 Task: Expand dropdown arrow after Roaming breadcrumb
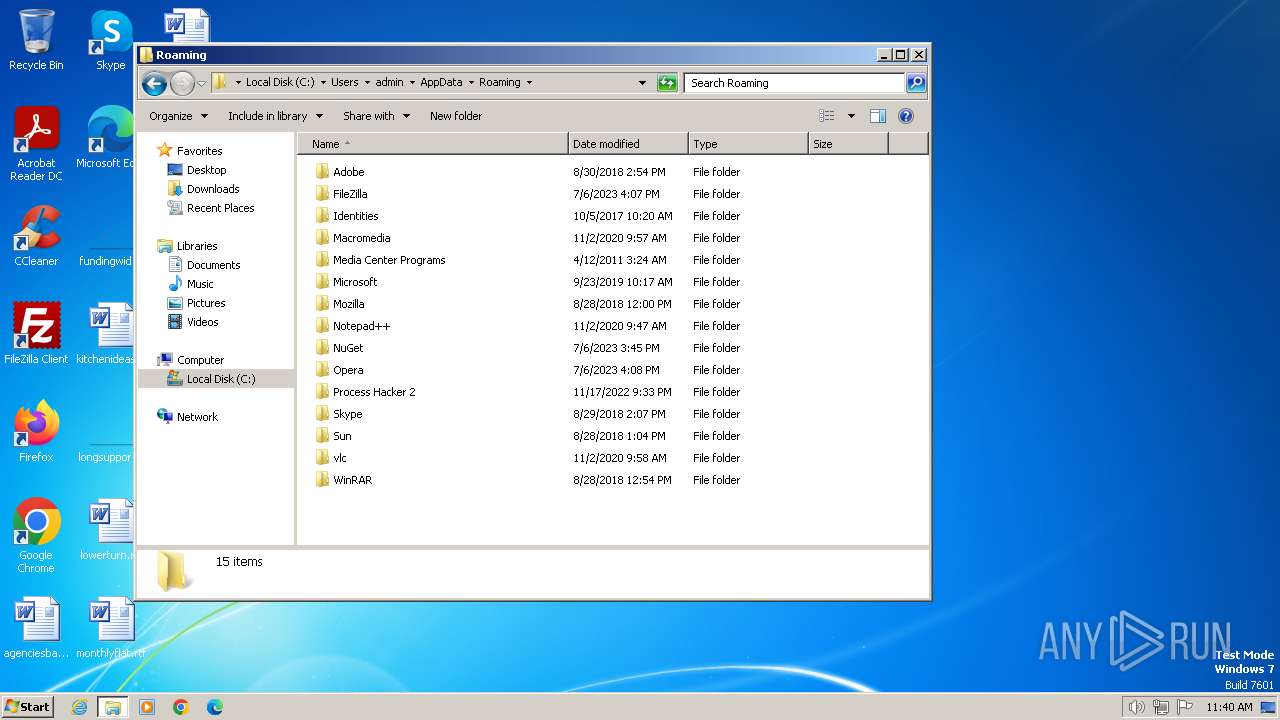pos(529,83)
